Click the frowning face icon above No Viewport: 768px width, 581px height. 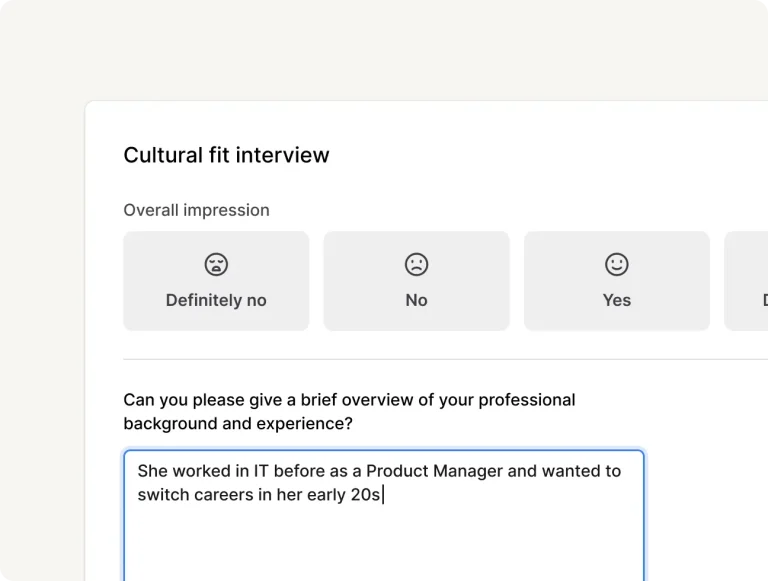416,264
